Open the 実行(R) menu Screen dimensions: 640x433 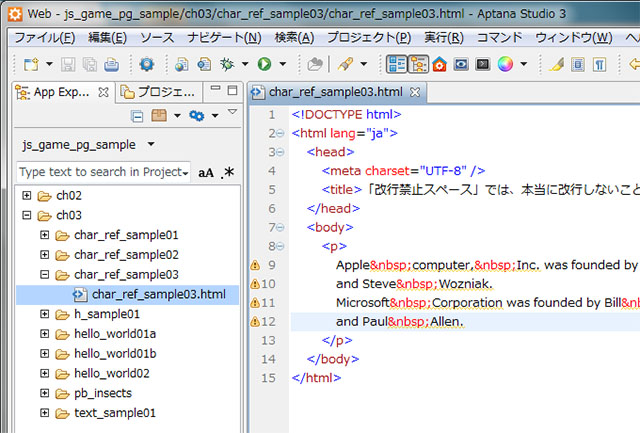(444, 38)
